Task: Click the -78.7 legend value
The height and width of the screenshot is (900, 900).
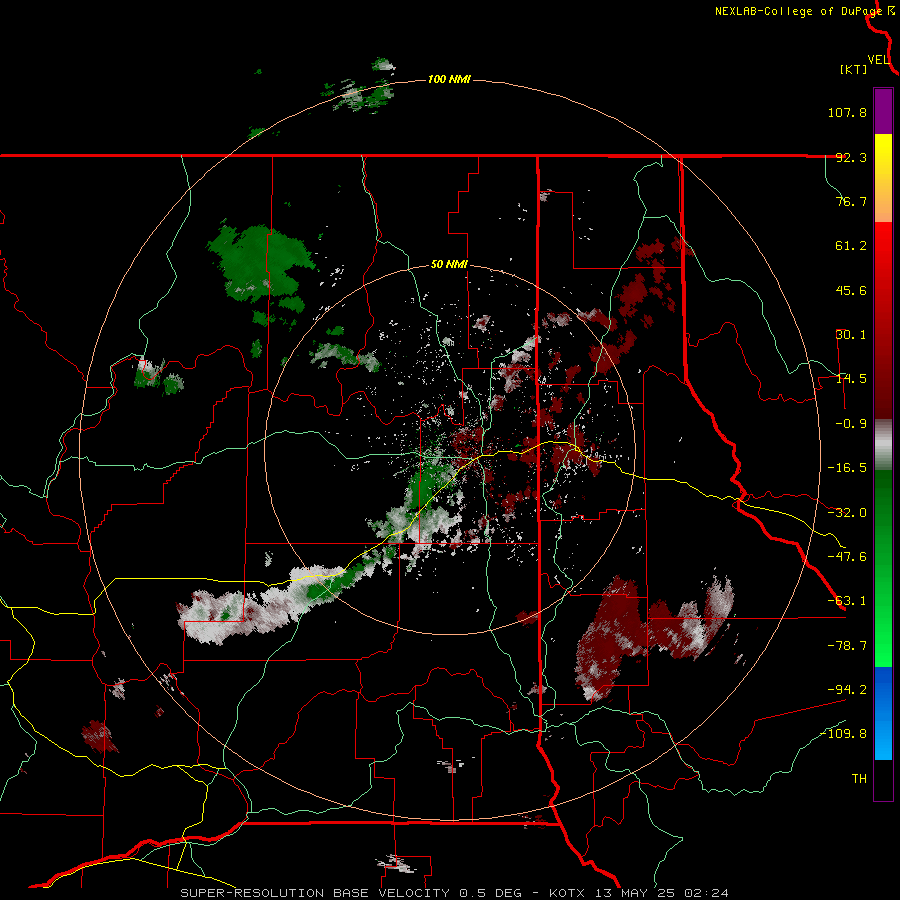Action: pyautogui.click(x=847, y=646)
